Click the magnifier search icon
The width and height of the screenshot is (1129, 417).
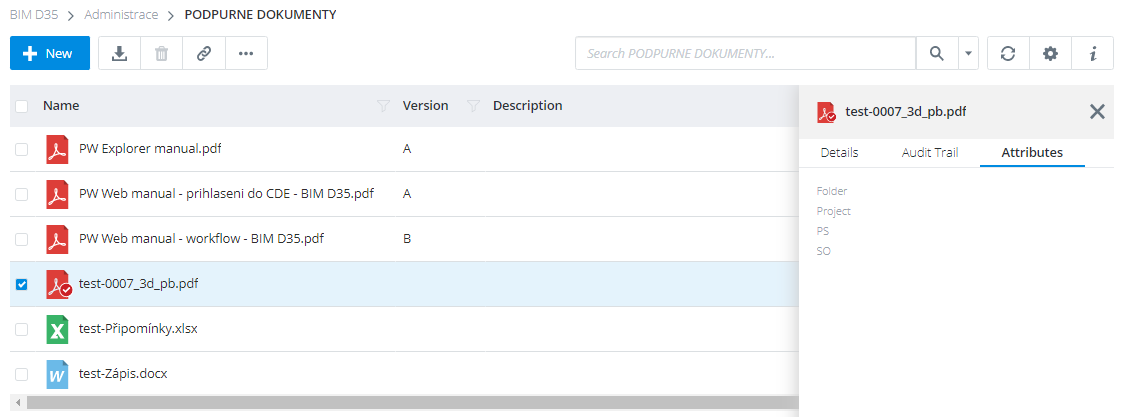point(937,54)
